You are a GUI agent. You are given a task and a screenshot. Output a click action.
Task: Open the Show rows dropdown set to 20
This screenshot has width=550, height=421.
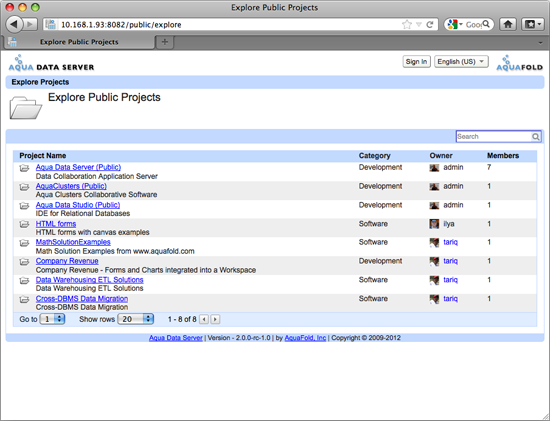pyautogui.click(x=135, y=319)
